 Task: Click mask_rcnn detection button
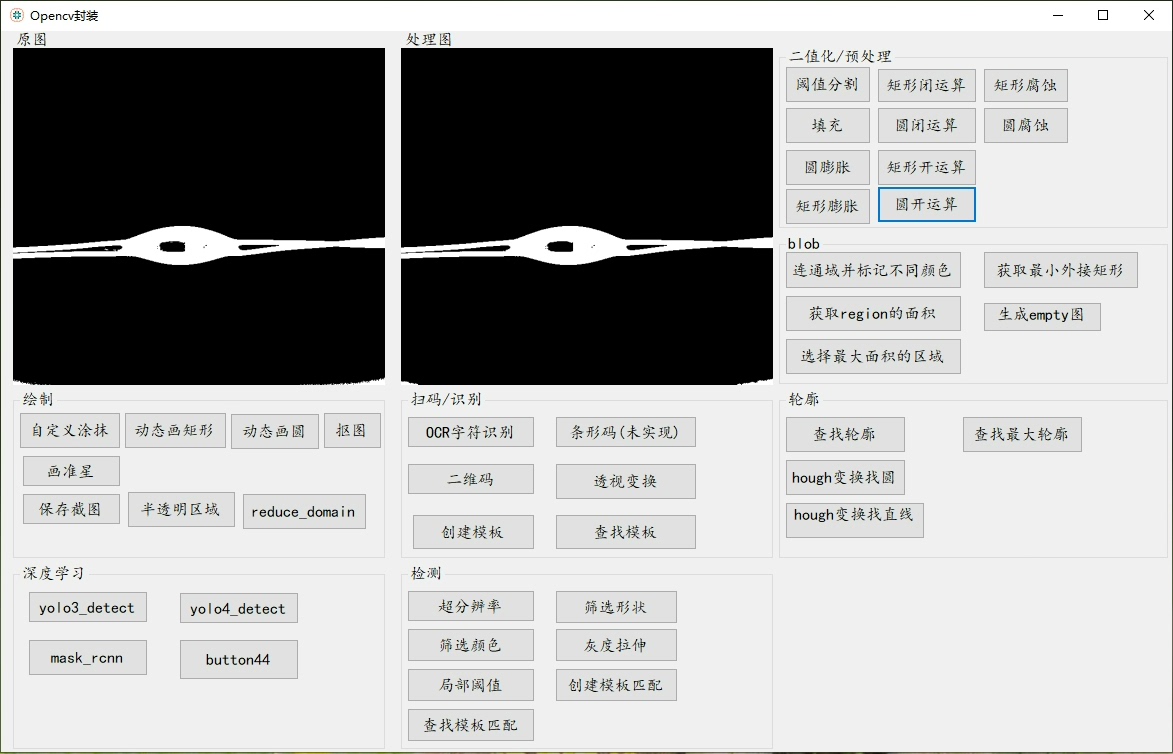pos(87,657)
